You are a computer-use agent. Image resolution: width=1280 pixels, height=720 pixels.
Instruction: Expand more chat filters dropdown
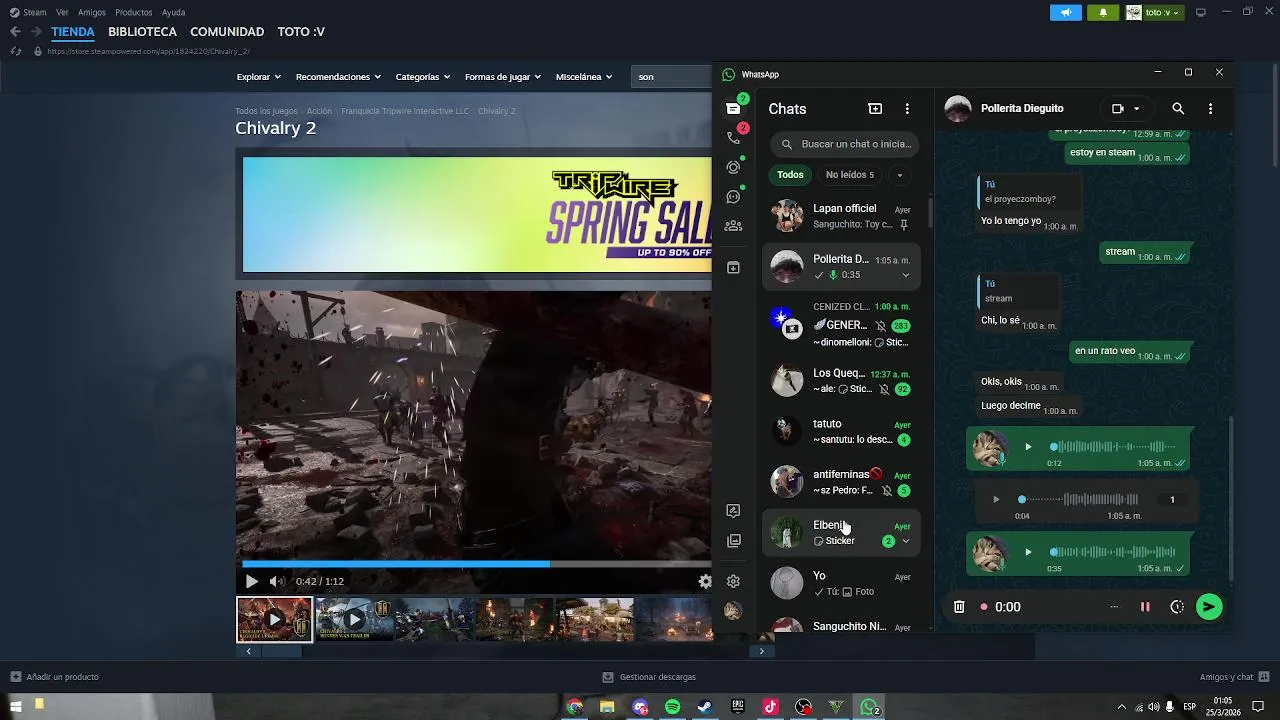click(x=899, y=175)
